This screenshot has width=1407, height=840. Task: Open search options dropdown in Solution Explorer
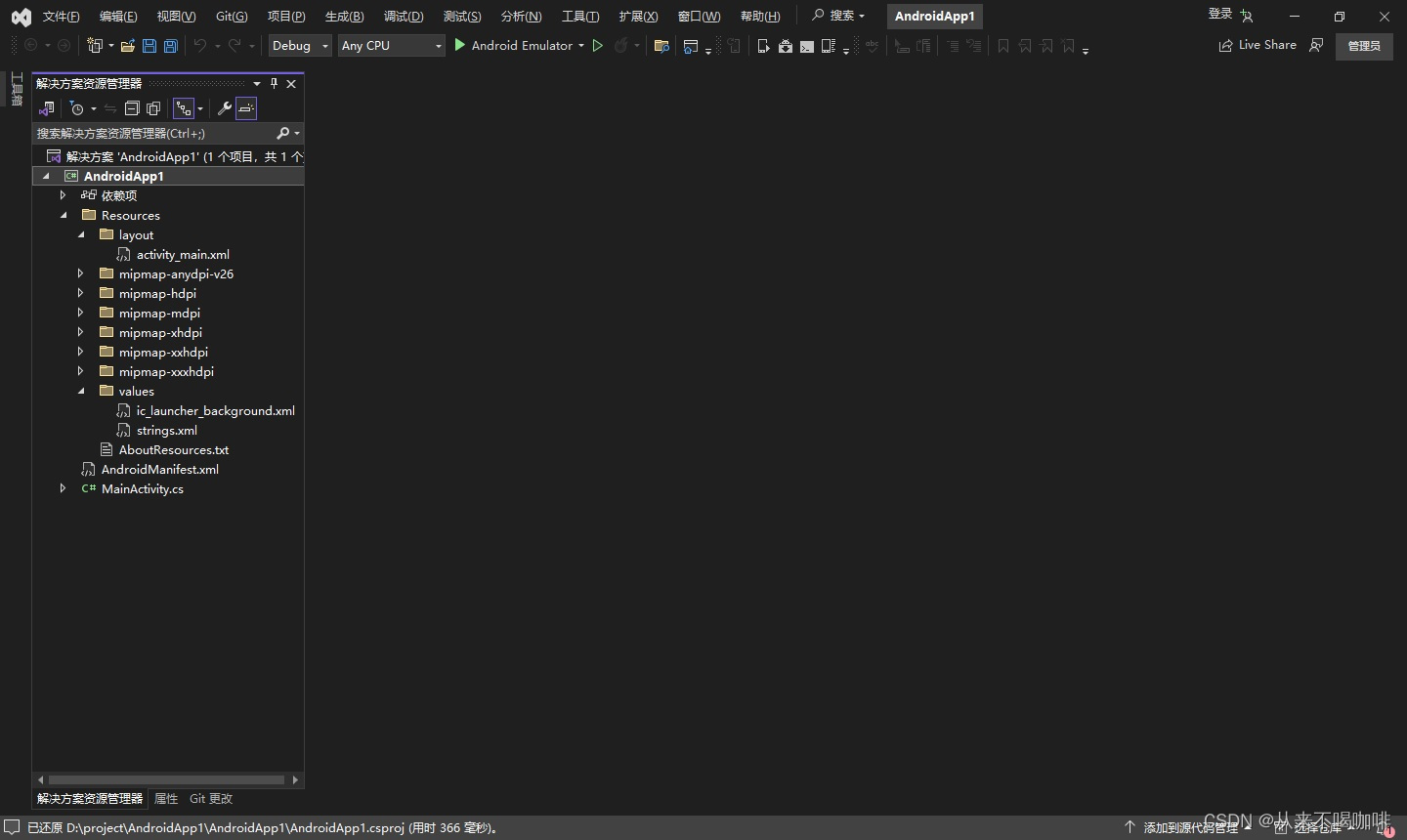297,133
